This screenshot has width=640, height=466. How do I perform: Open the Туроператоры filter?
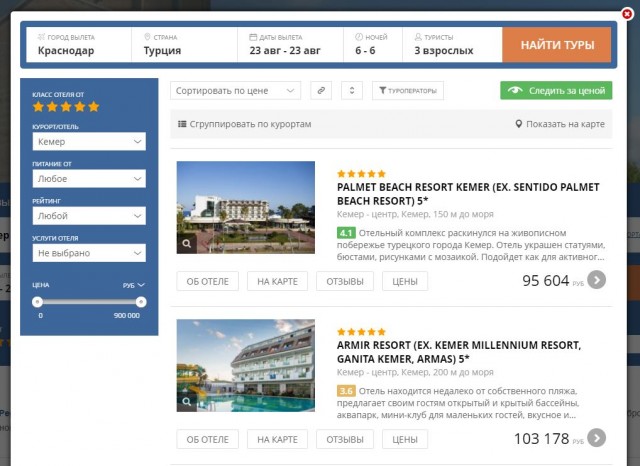(x=408, y=91)
